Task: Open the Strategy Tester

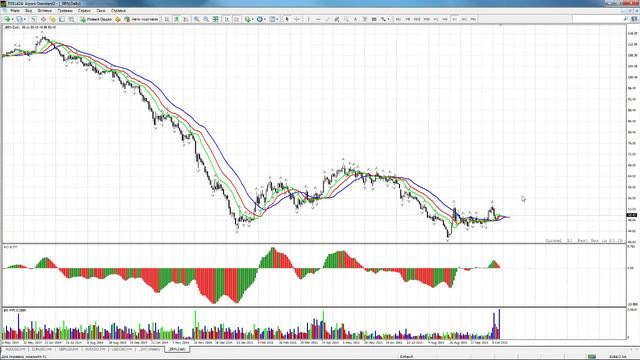Action: coord(71,19)
